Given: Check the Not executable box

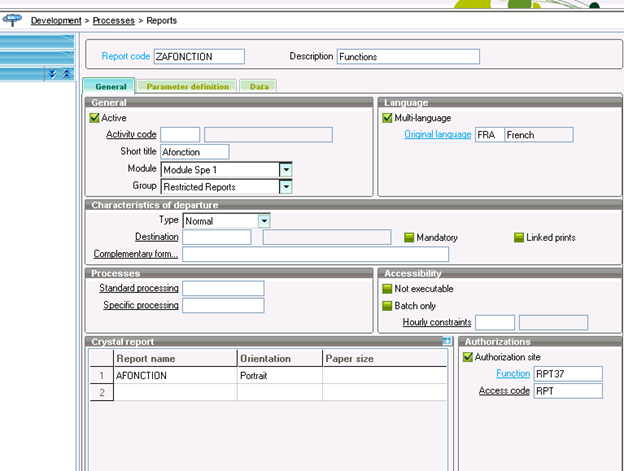Looking at the screenshot, I should (388, 288).
